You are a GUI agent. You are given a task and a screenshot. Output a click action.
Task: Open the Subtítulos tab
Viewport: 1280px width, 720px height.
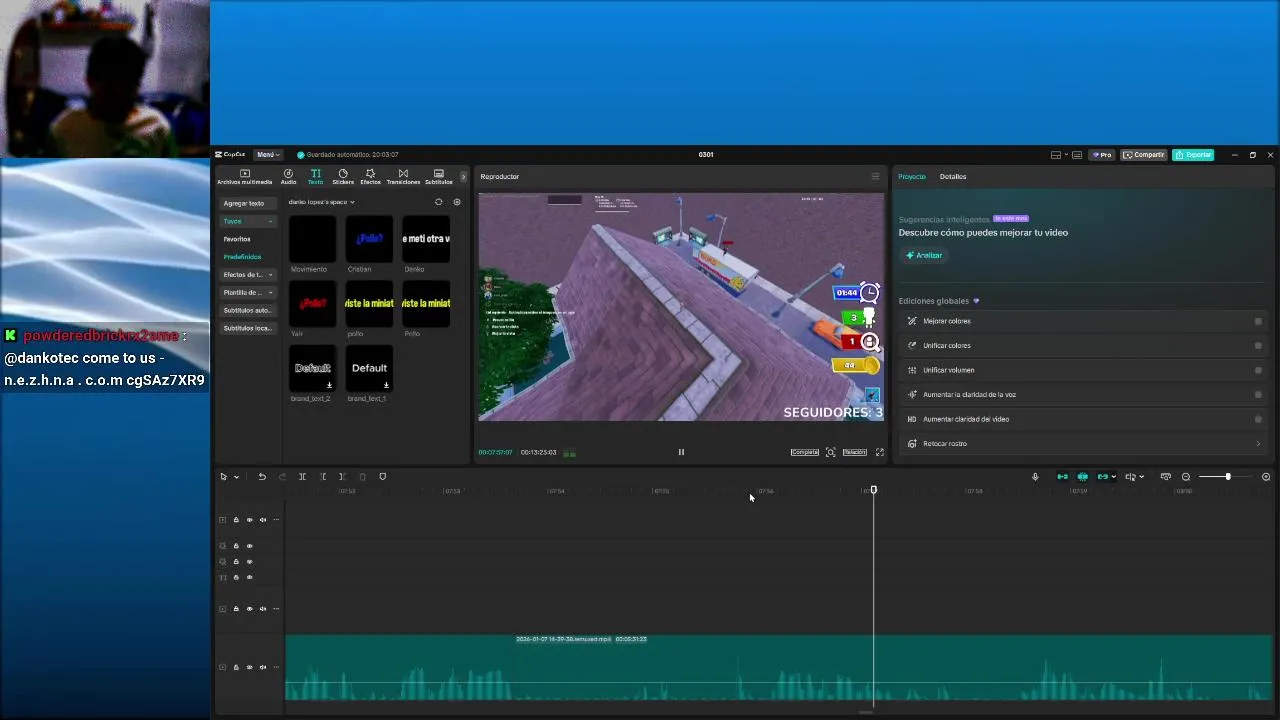(x=438, y=177)
